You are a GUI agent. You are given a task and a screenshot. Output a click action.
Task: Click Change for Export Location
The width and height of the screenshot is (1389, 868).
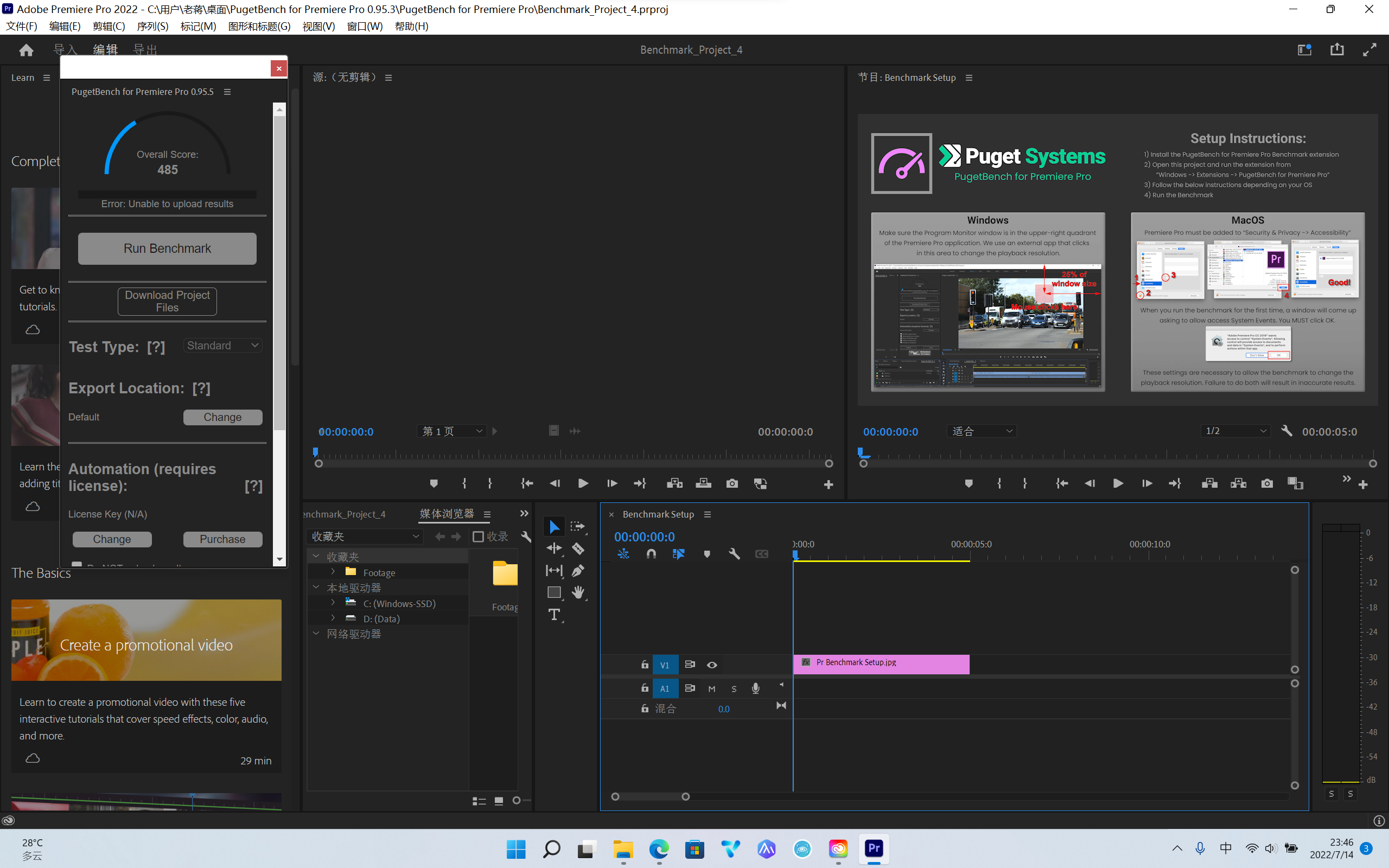click(x=222, y=417)
